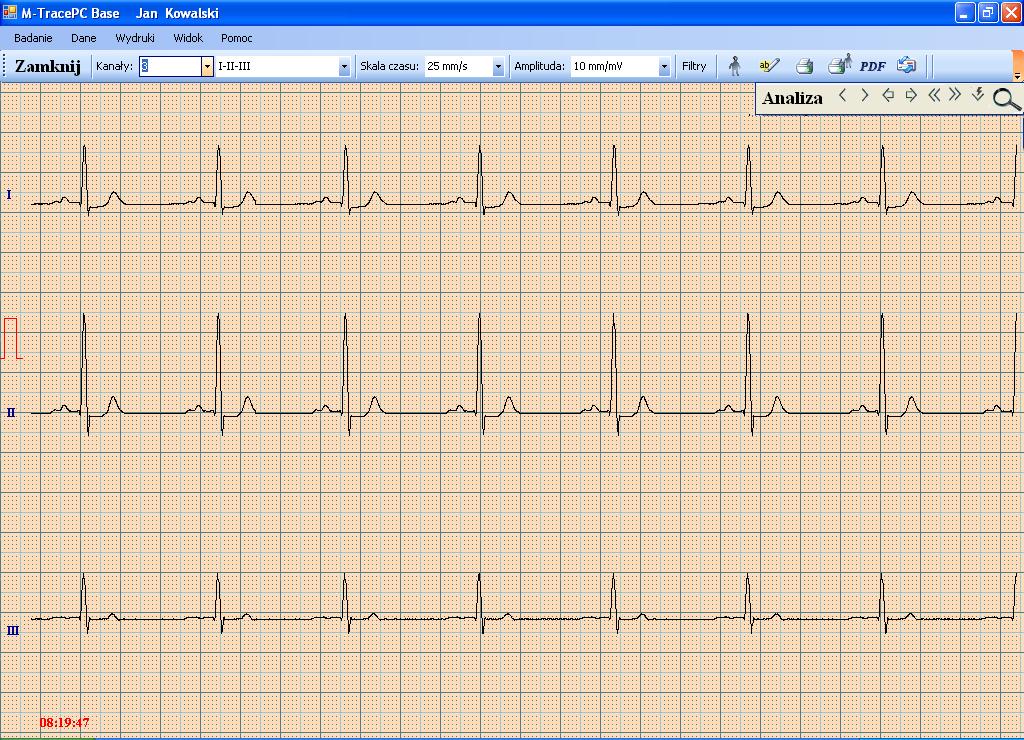Image resolution: width=1024 pixels, height=740 pixels.
Task: Click the Analiza label button
Action: click(x=792, y=98)
